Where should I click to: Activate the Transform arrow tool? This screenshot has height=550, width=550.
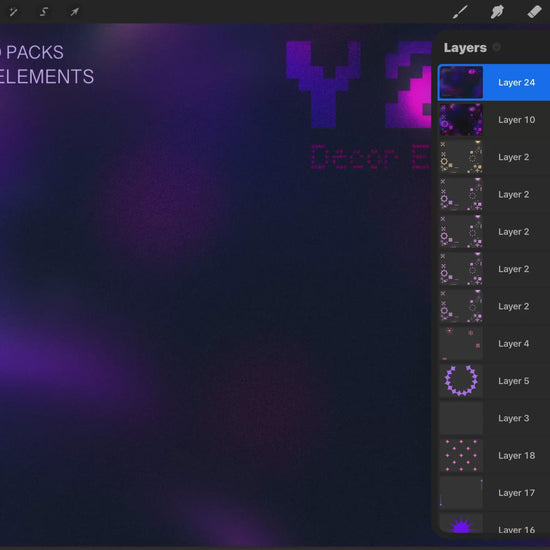[74, 12]
